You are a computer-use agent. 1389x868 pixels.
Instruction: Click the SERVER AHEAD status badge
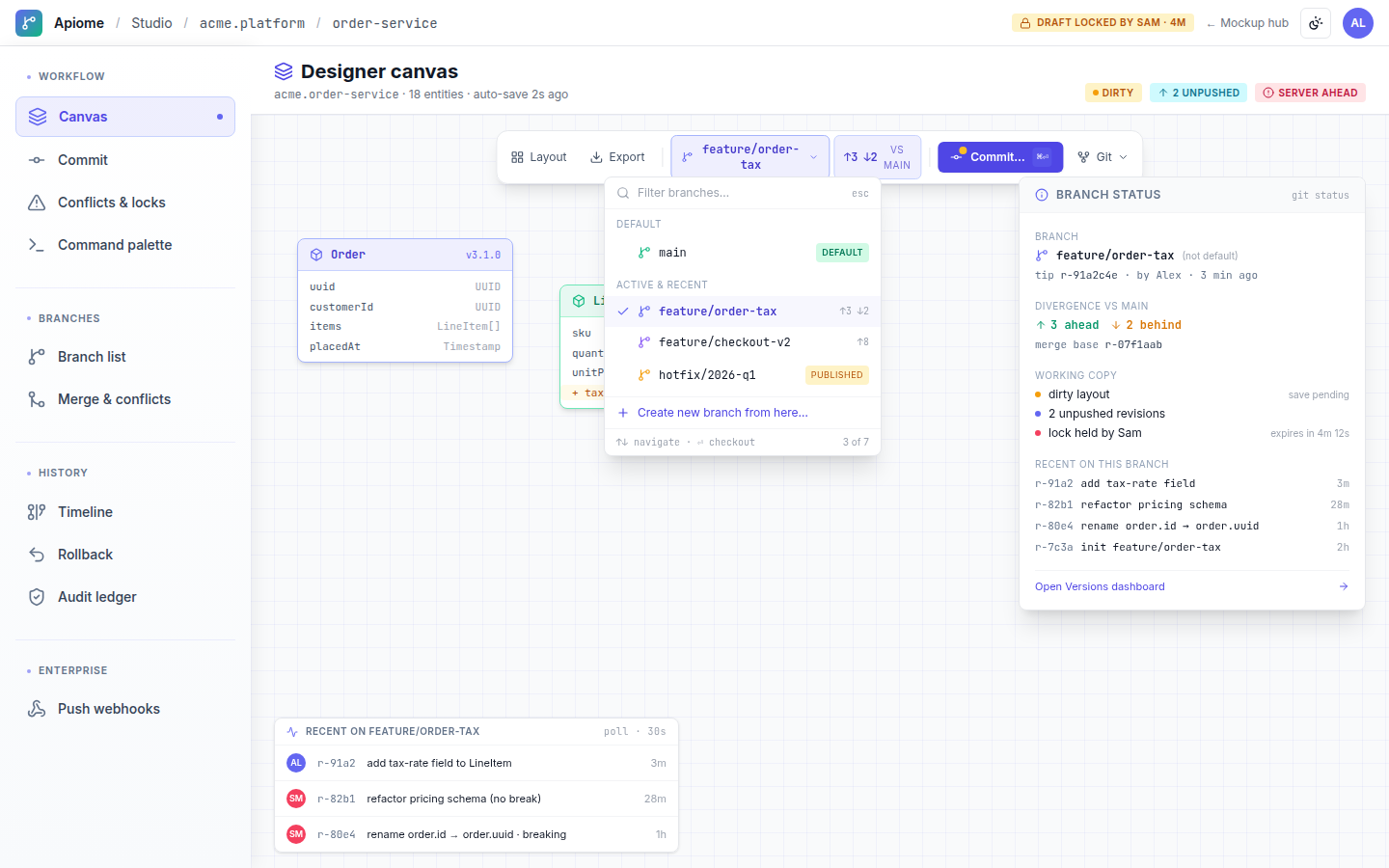click(x=1310, y=93)
